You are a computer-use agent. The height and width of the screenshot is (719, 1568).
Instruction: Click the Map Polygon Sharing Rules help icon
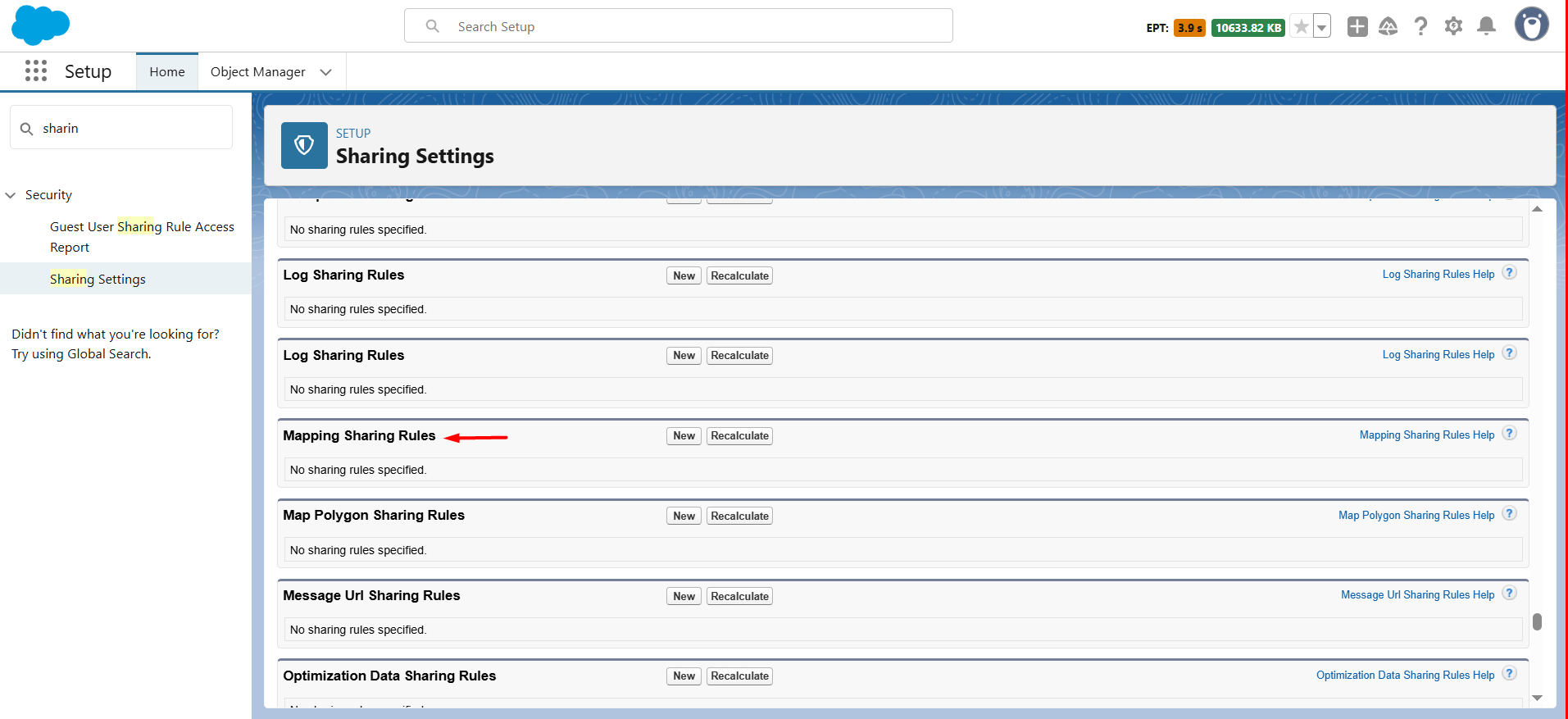[1509, 514]
